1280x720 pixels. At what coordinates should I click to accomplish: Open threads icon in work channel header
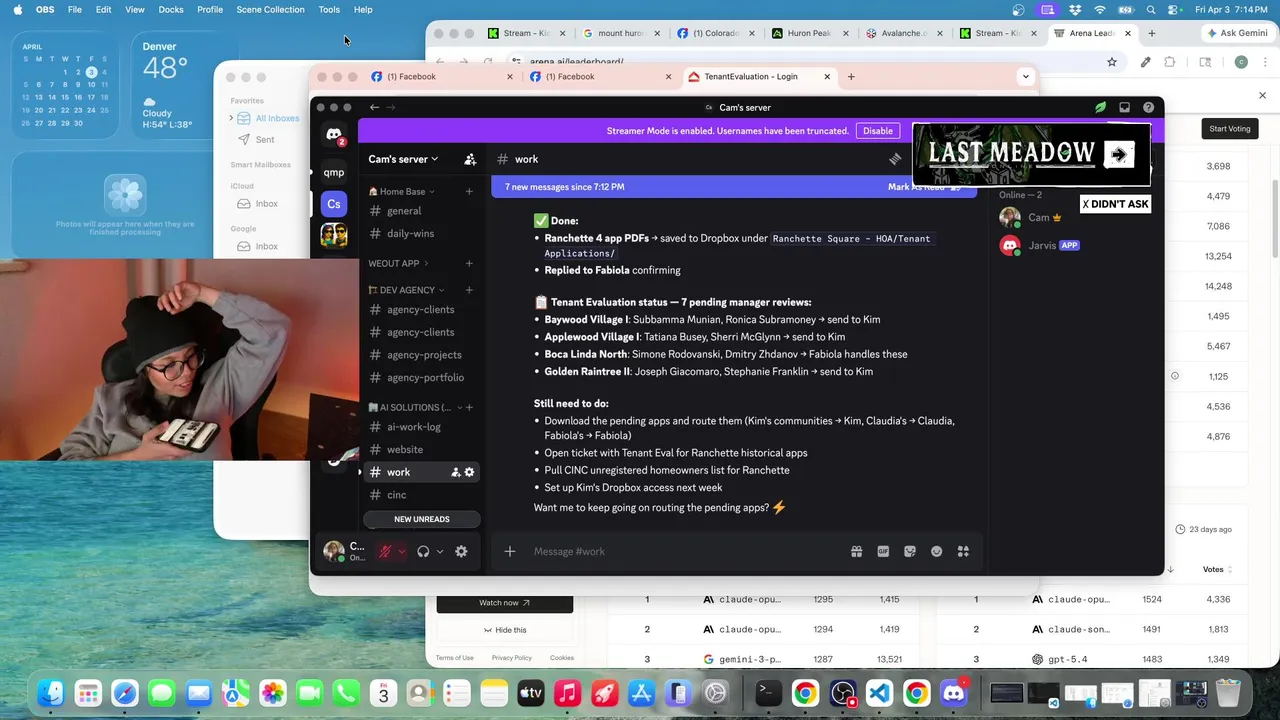coord(895,159)
